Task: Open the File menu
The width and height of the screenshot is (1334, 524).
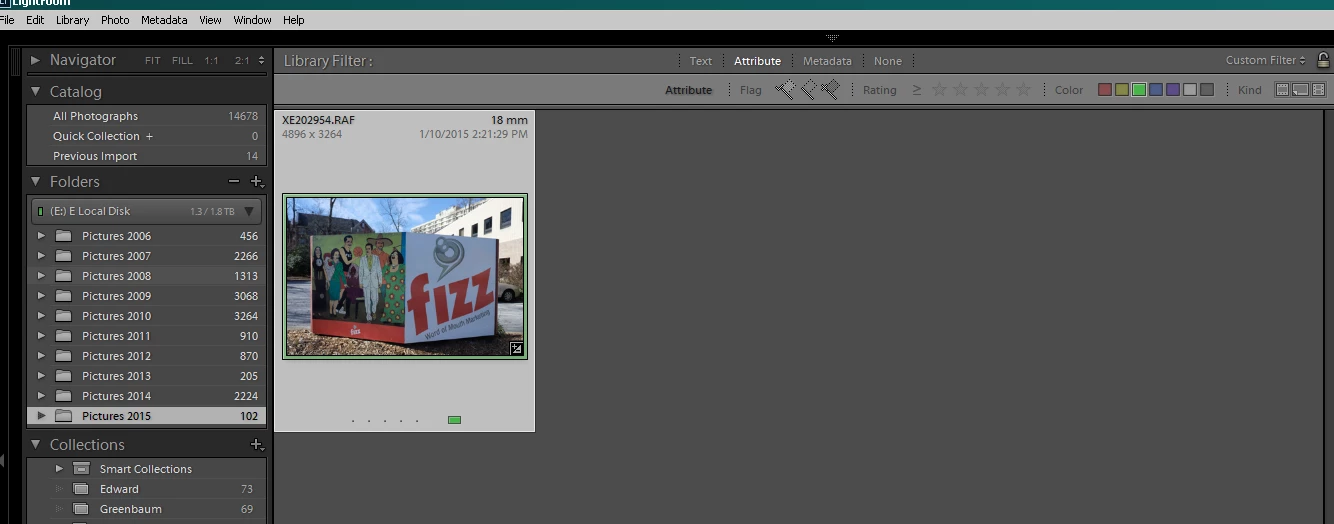Action: (7, 20)
